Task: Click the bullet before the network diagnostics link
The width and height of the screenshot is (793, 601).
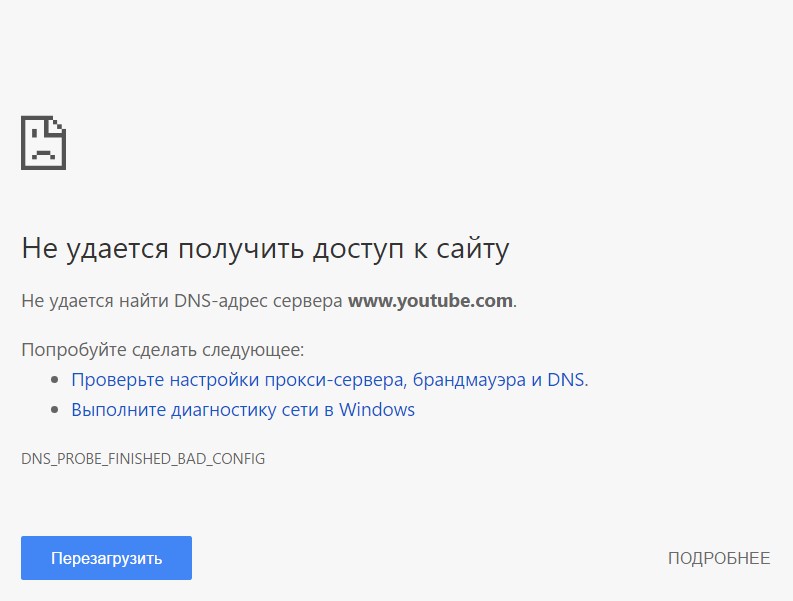Action: point(55,409)
